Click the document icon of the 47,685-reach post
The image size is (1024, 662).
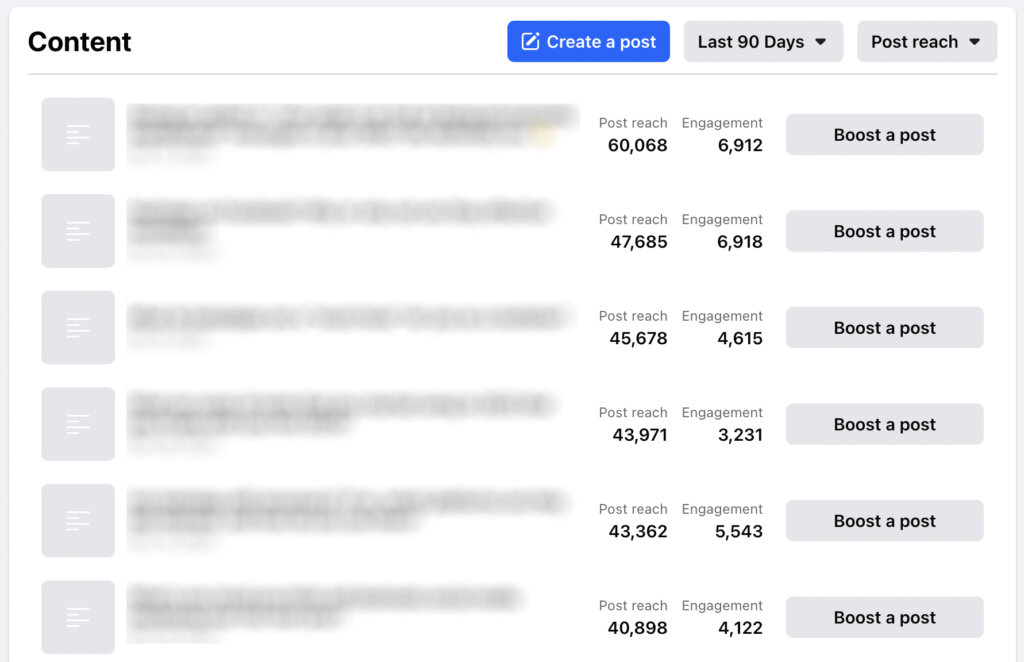click(77, 231)
